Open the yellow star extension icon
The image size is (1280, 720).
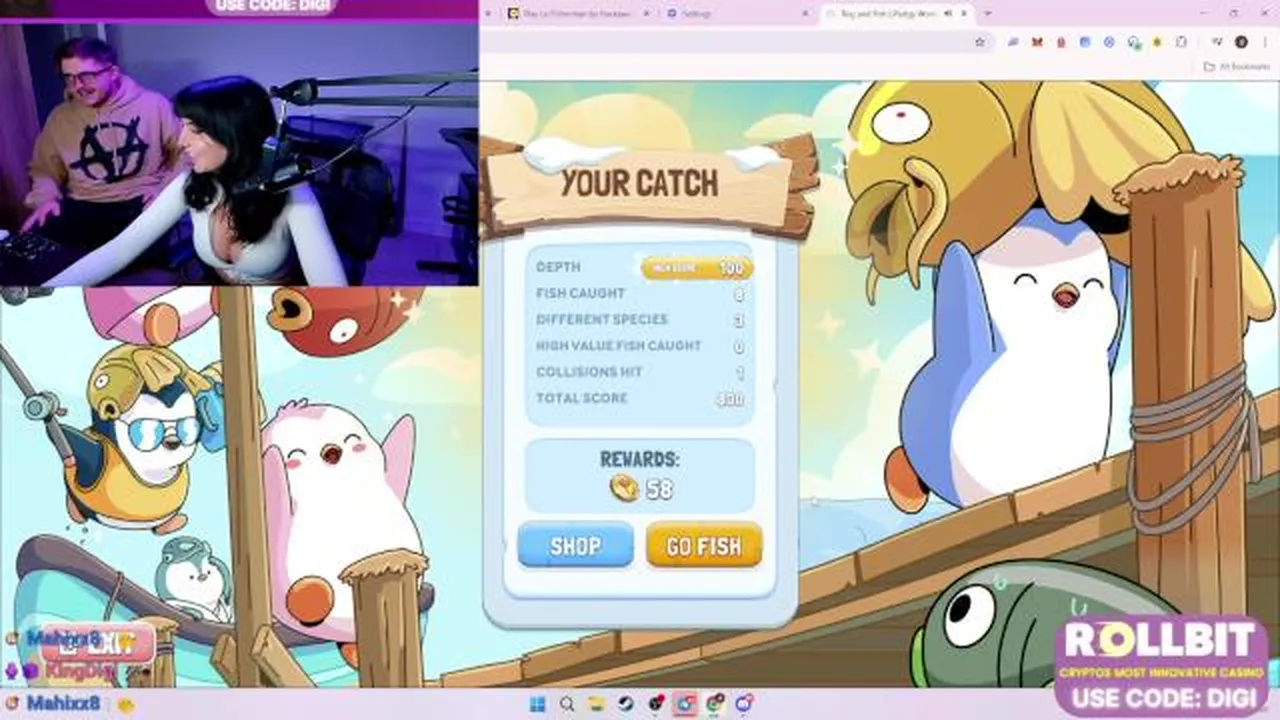[1157, 42]
